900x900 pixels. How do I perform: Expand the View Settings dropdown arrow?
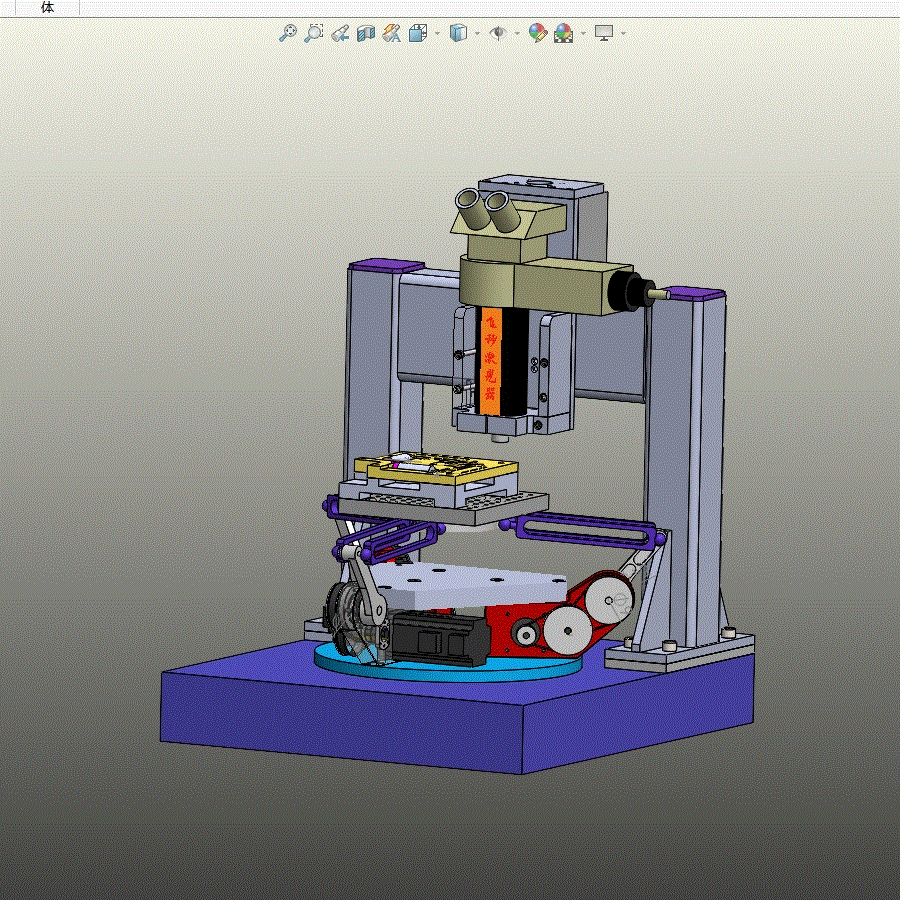tap(623, 33)
